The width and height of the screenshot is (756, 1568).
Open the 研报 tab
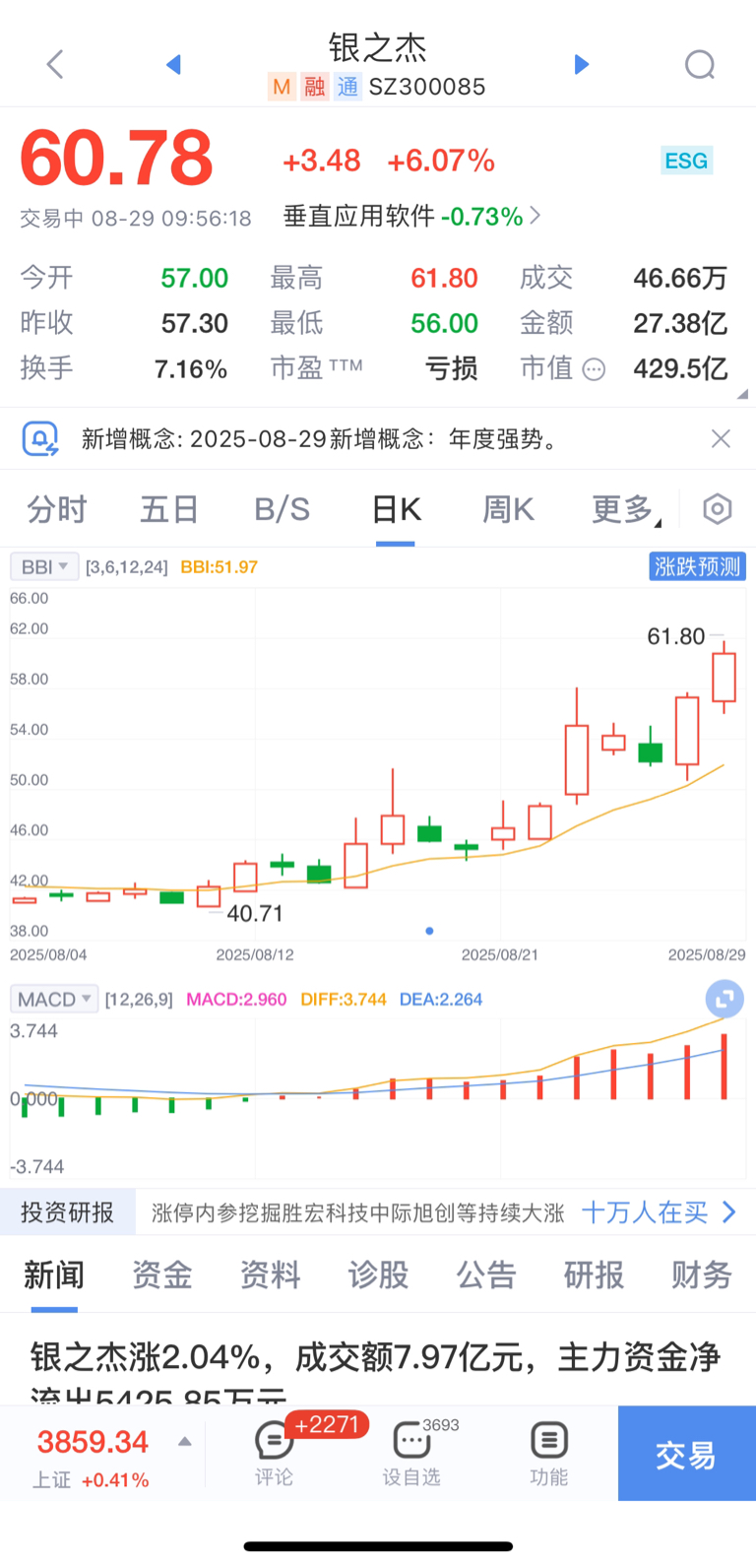point(594,1274)
